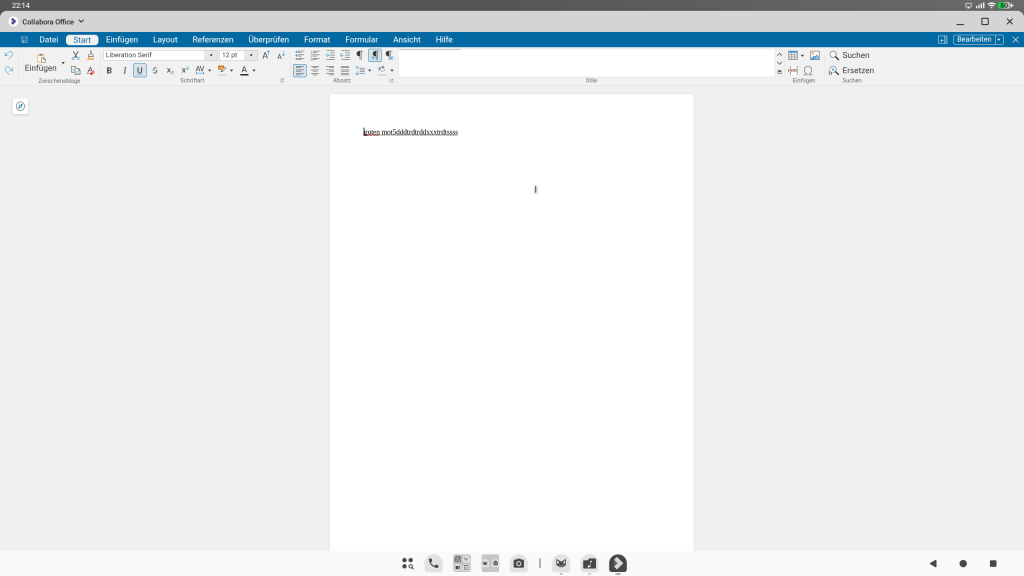Open the Navigator compass icon in the sidebar

[x=20, y=106]
